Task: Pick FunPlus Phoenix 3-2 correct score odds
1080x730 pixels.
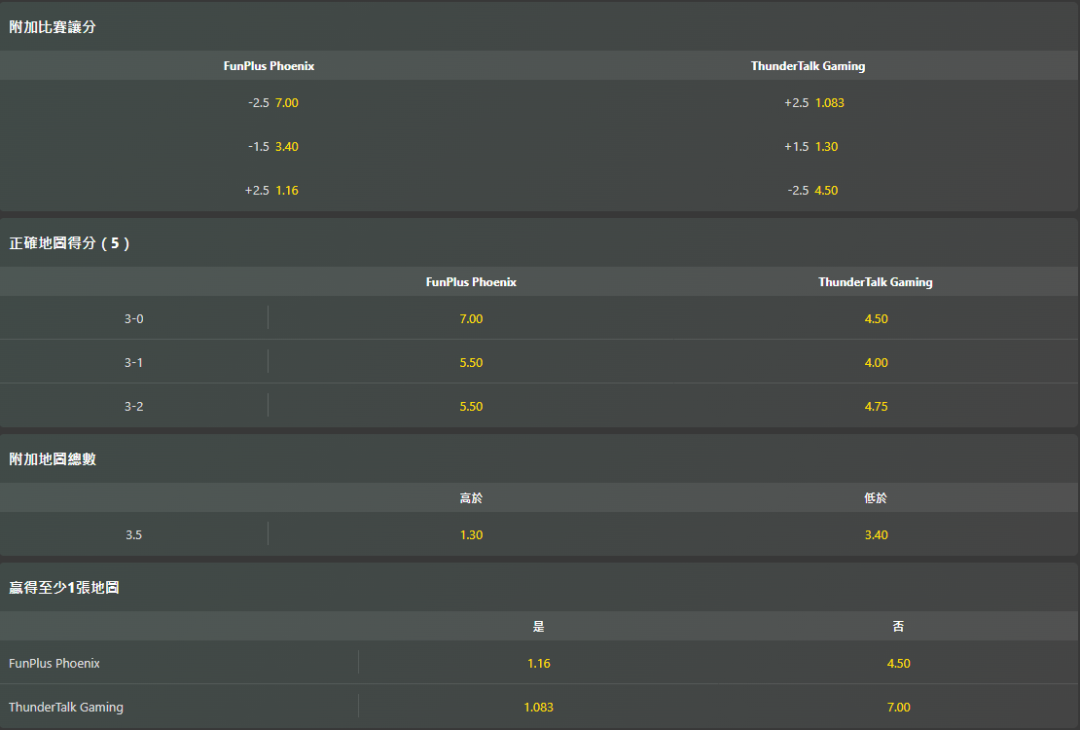Action: 471,407
